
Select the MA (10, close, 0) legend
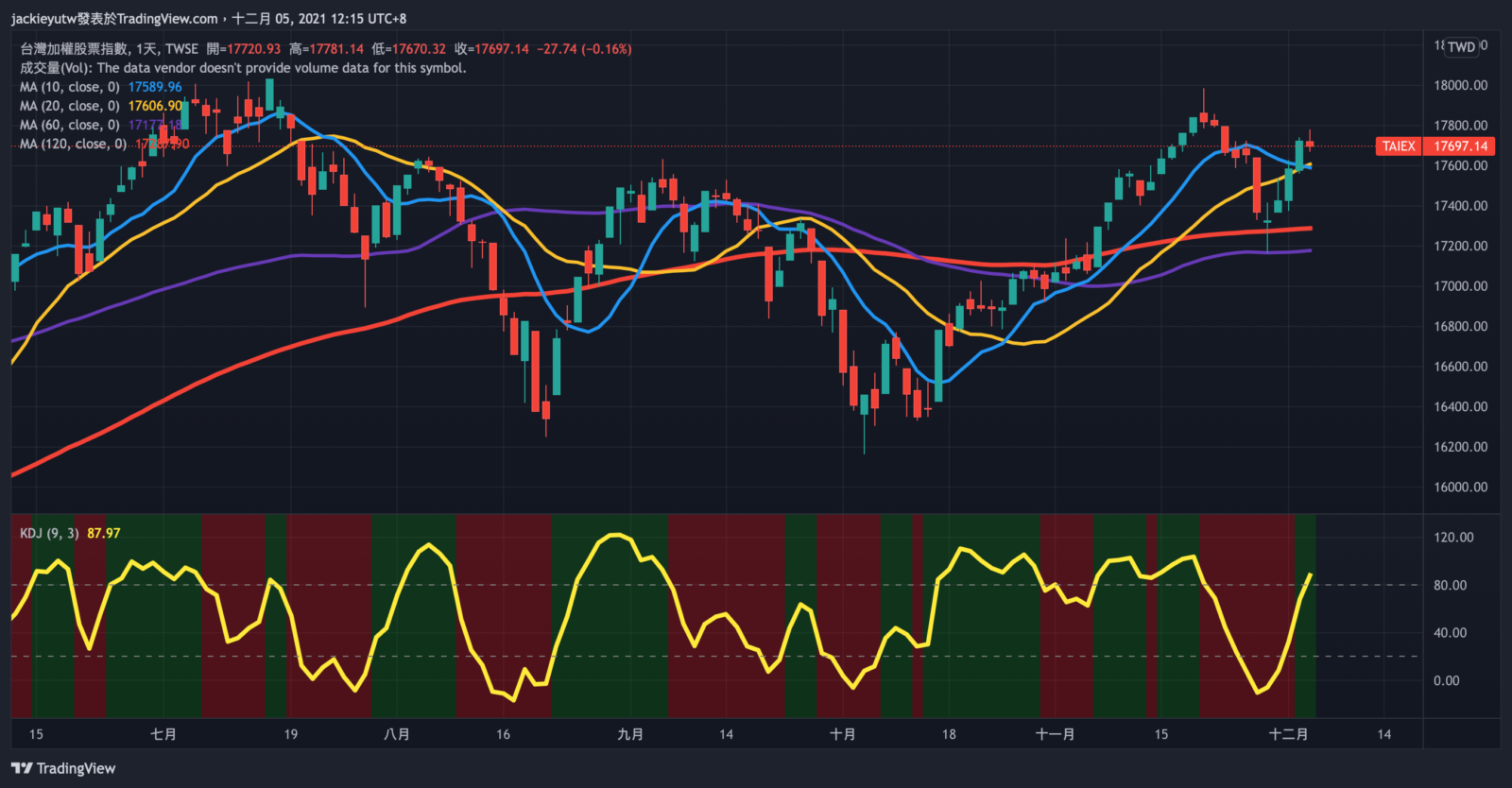tap(69, 87)
